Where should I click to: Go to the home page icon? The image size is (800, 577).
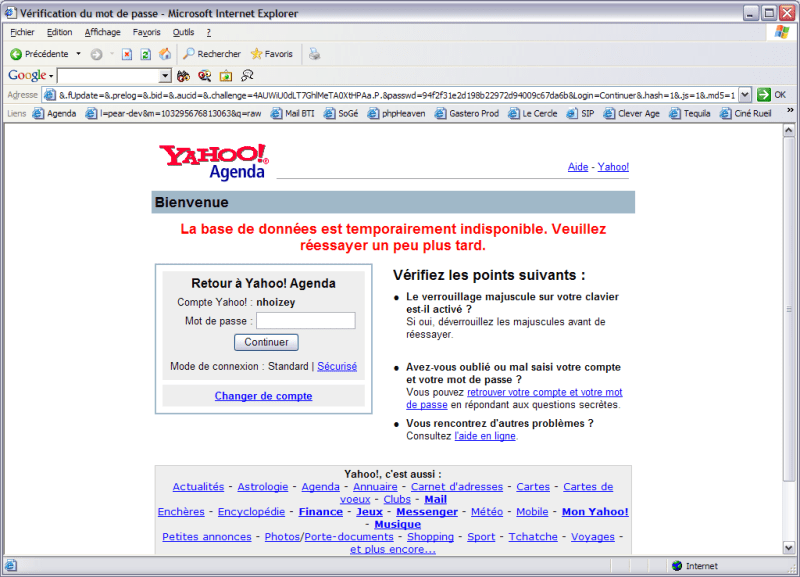point(165,54)
